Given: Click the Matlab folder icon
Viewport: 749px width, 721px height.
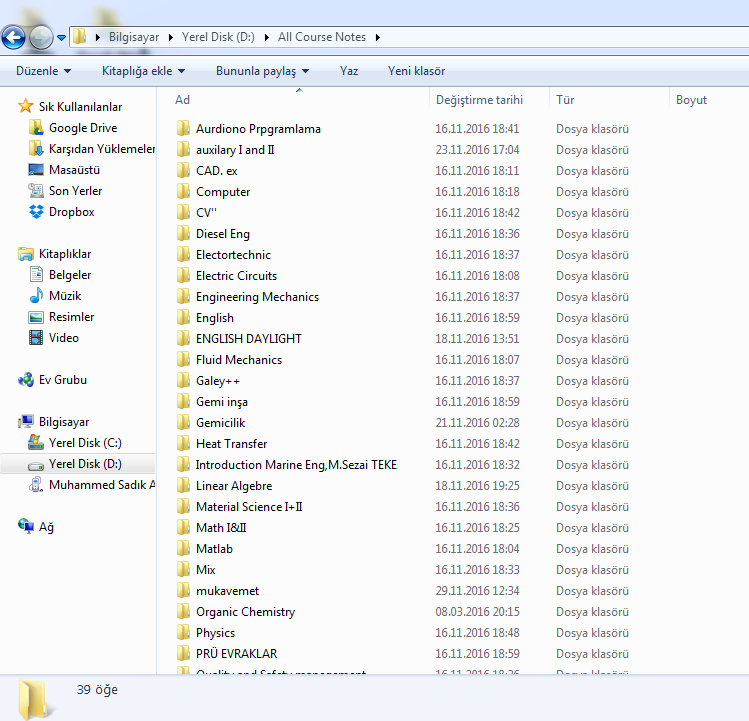Looking at the screenshot, I should coord(183,549).
